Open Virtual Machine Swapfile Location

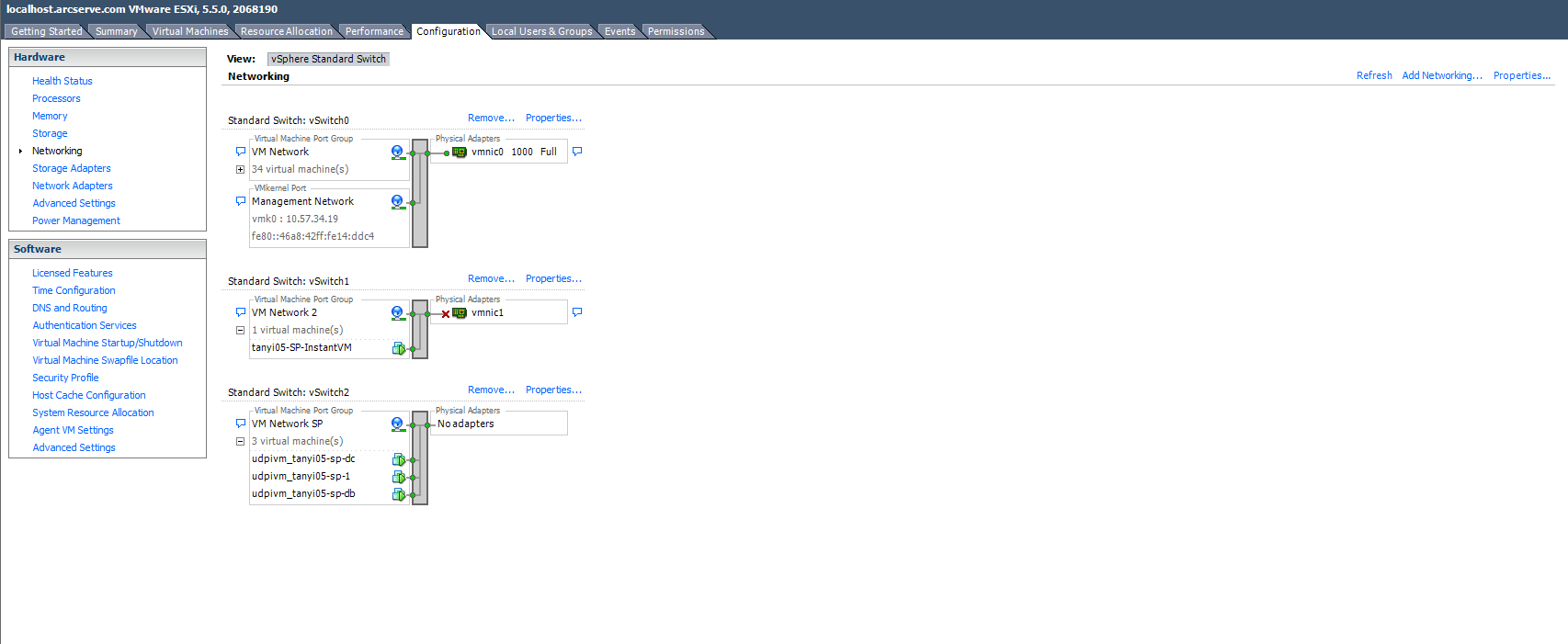105,360
